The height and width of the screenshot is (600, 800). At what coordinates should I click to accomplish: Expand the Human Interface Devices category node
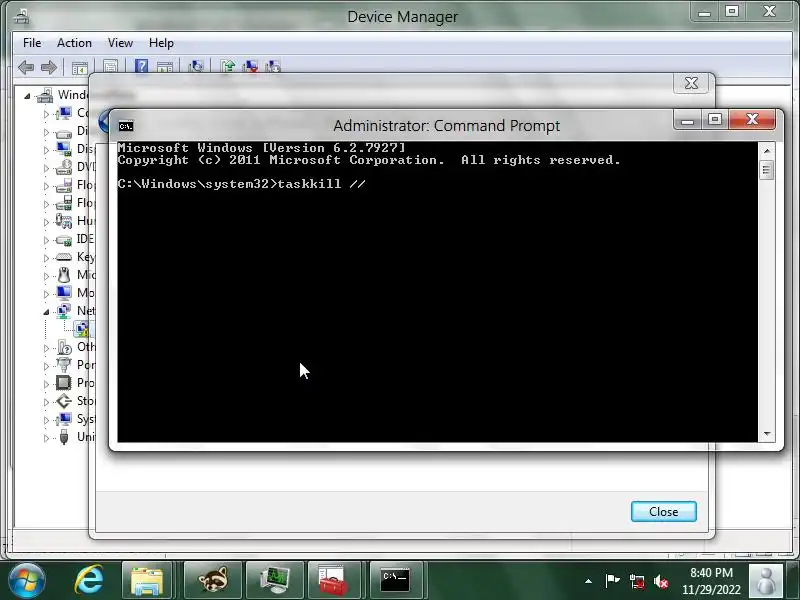point(46,222)
